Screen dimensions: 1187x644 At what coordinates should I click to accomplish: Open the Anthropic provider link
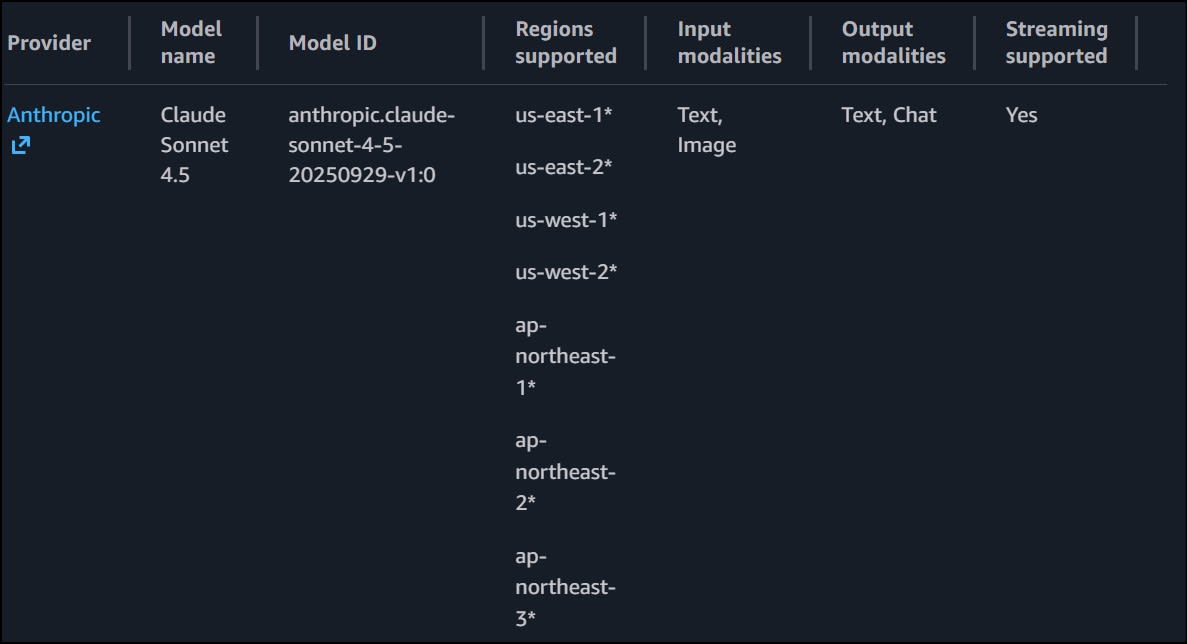pyautogui.click(x=54, y=115)
